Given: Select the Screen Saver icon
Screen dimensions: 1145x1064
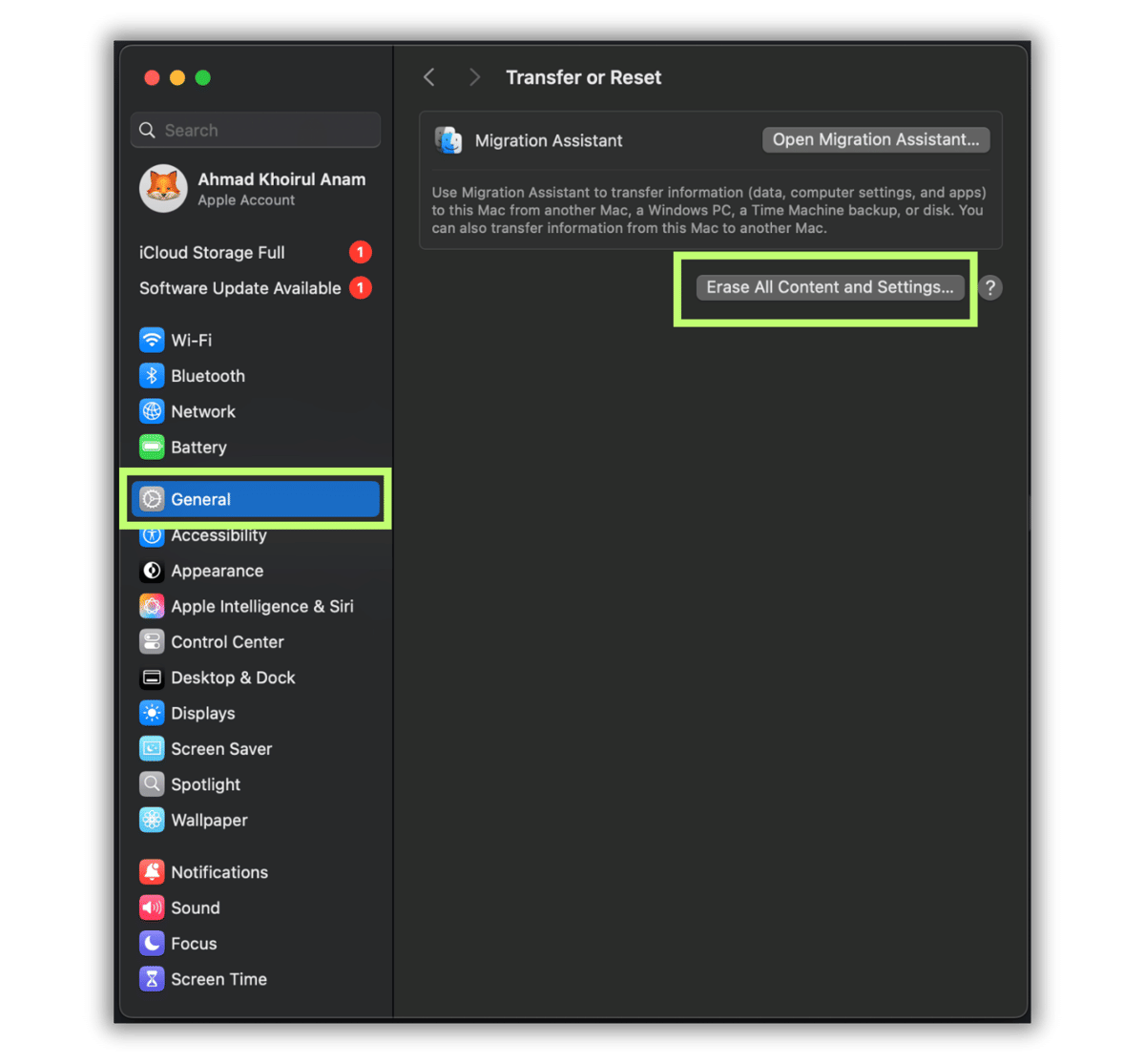Looking at the screenshot, I should [152, 748].
